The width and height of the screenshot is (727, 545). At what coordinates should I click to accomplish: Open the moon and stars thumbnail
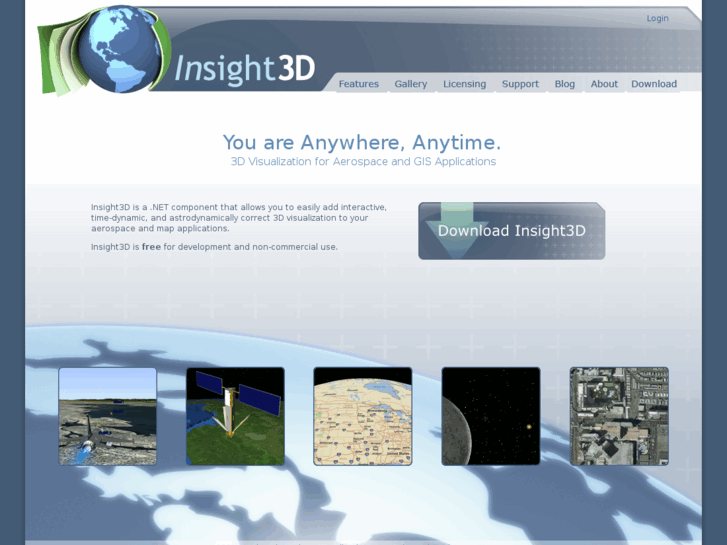click(x=491, y=416)
